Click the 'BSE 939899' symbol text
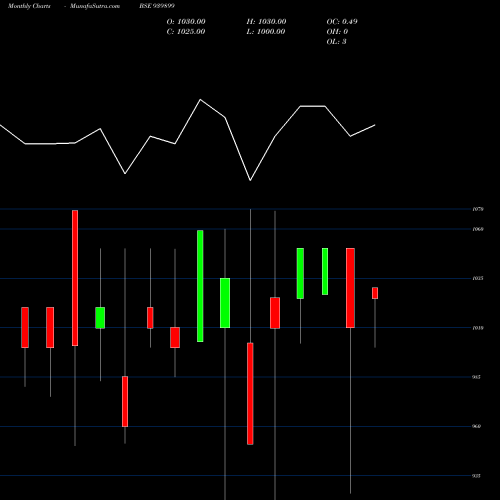 [157, 6]
